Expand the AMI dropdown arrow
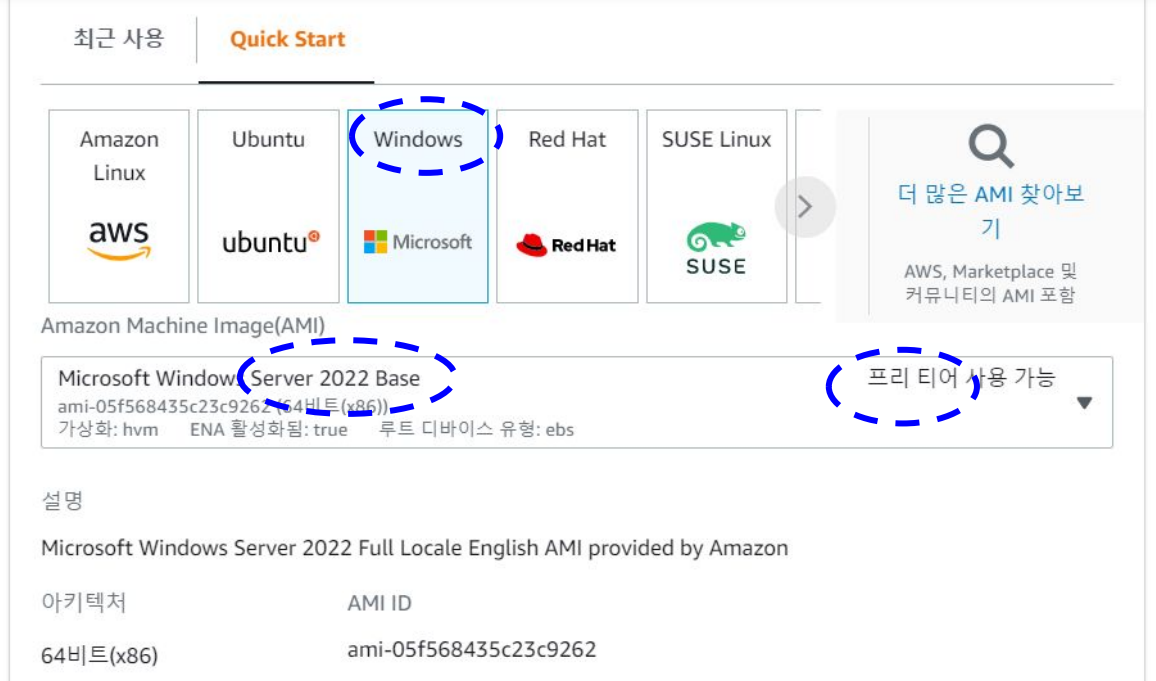Viewport: 1156px width, 681px height. pos(1084,402)
